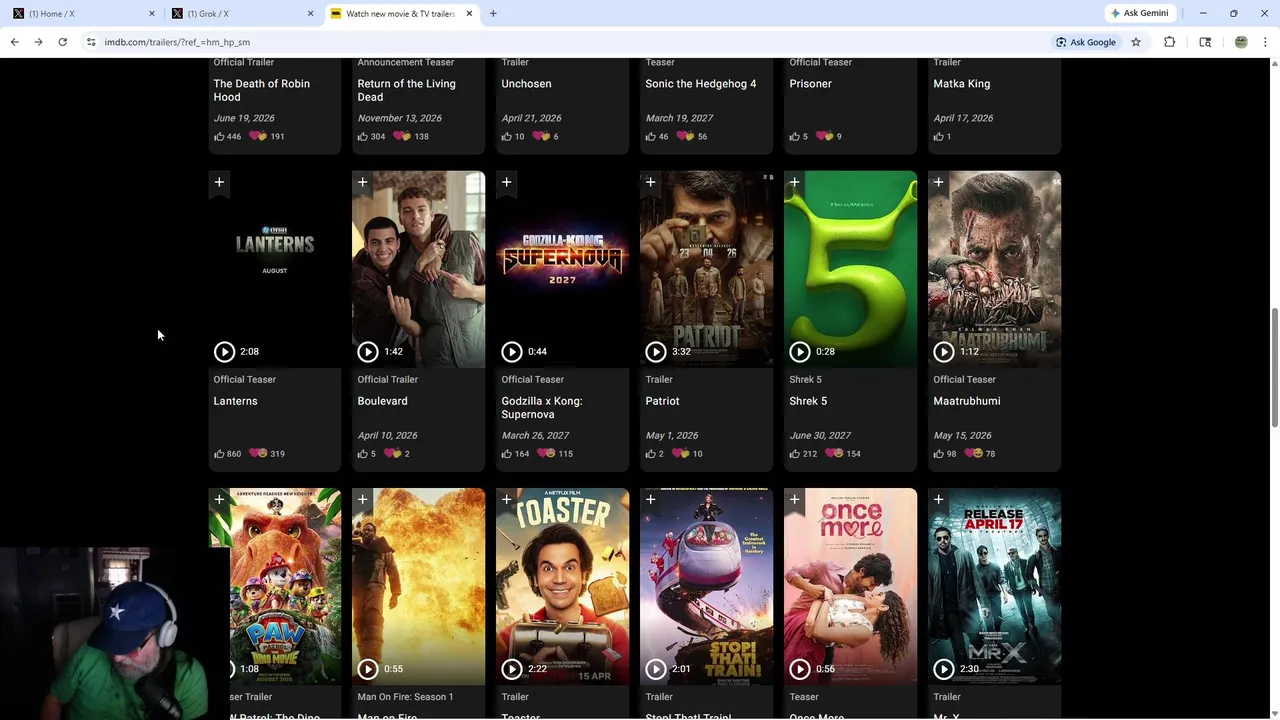Click the page vertical scrollbar thumb
The width and height of the screenshot is (1280, 720).
[1274, 369]
